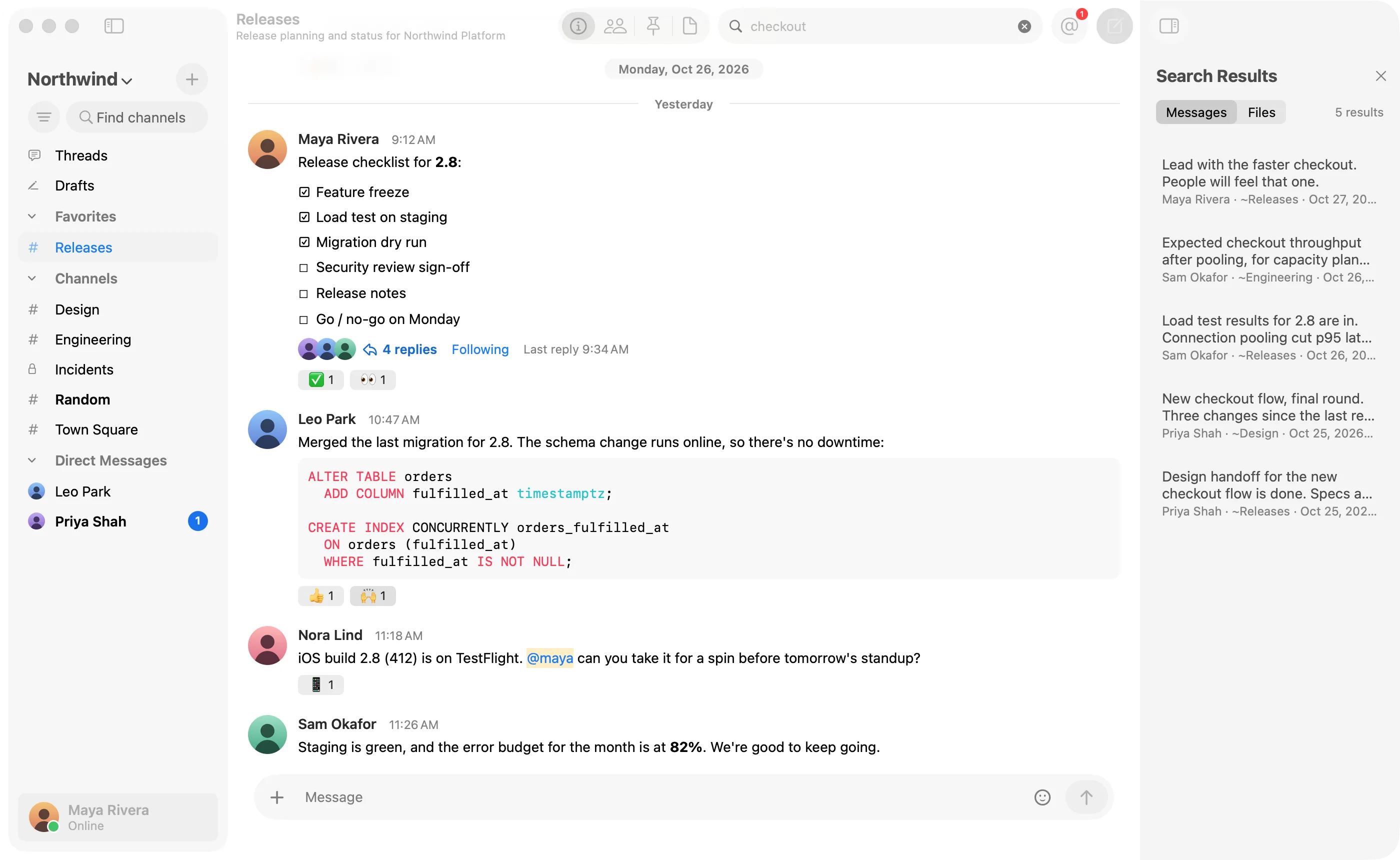Open the channel filter icon
Viewport: 1400px width, 860px height.
[44, 117]
